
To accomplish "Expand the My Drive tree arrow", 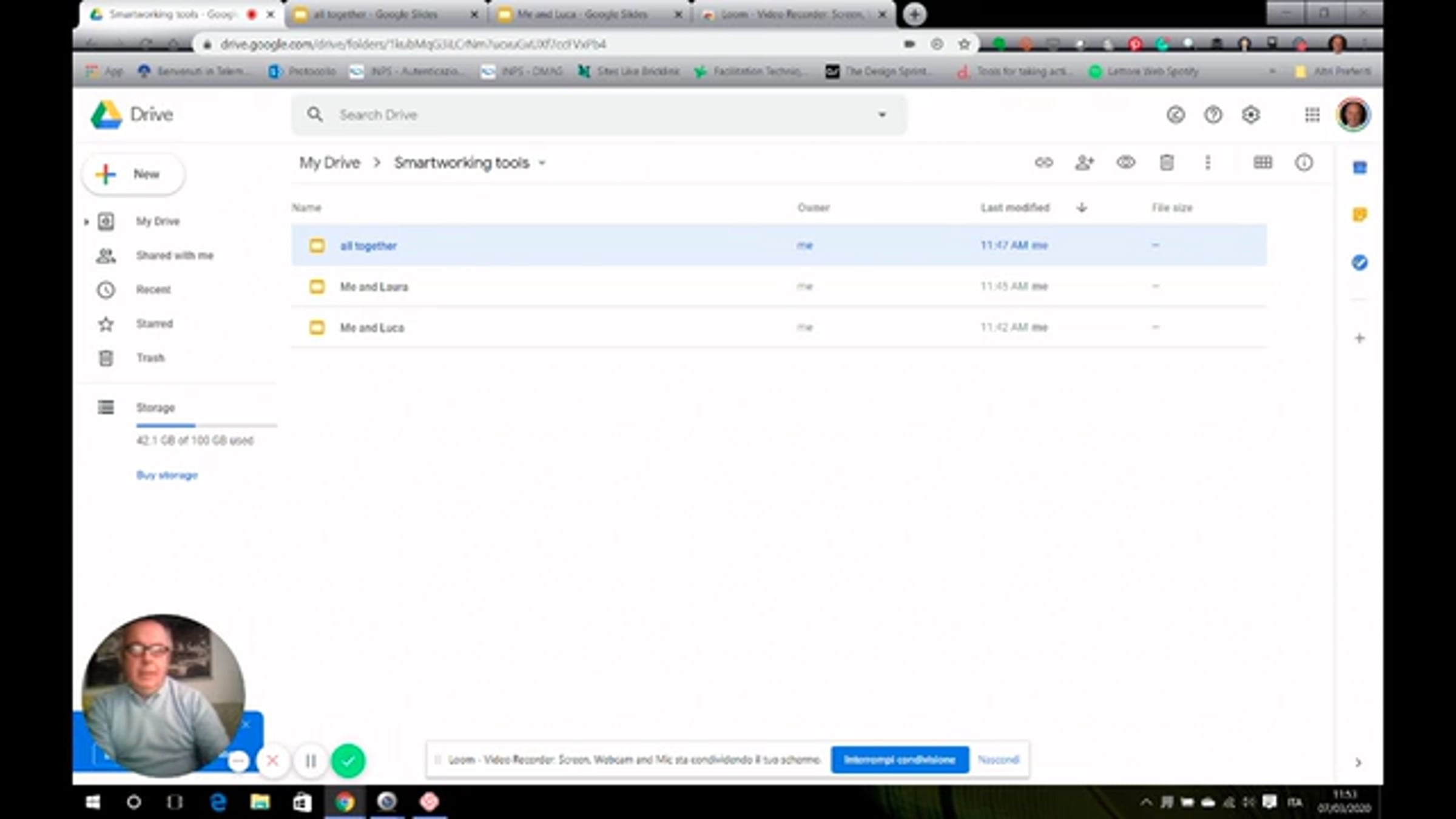I will click(87, 222).
